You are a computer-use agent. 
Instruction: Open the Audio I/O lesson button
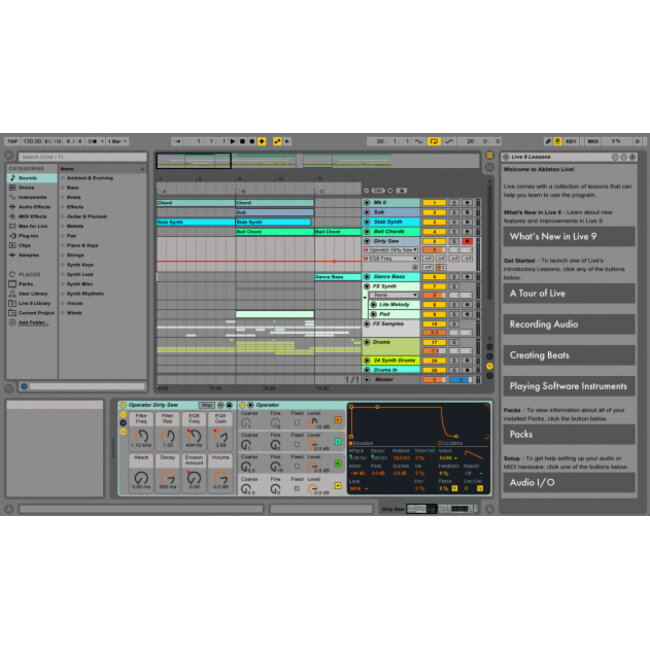click(569, 483)
